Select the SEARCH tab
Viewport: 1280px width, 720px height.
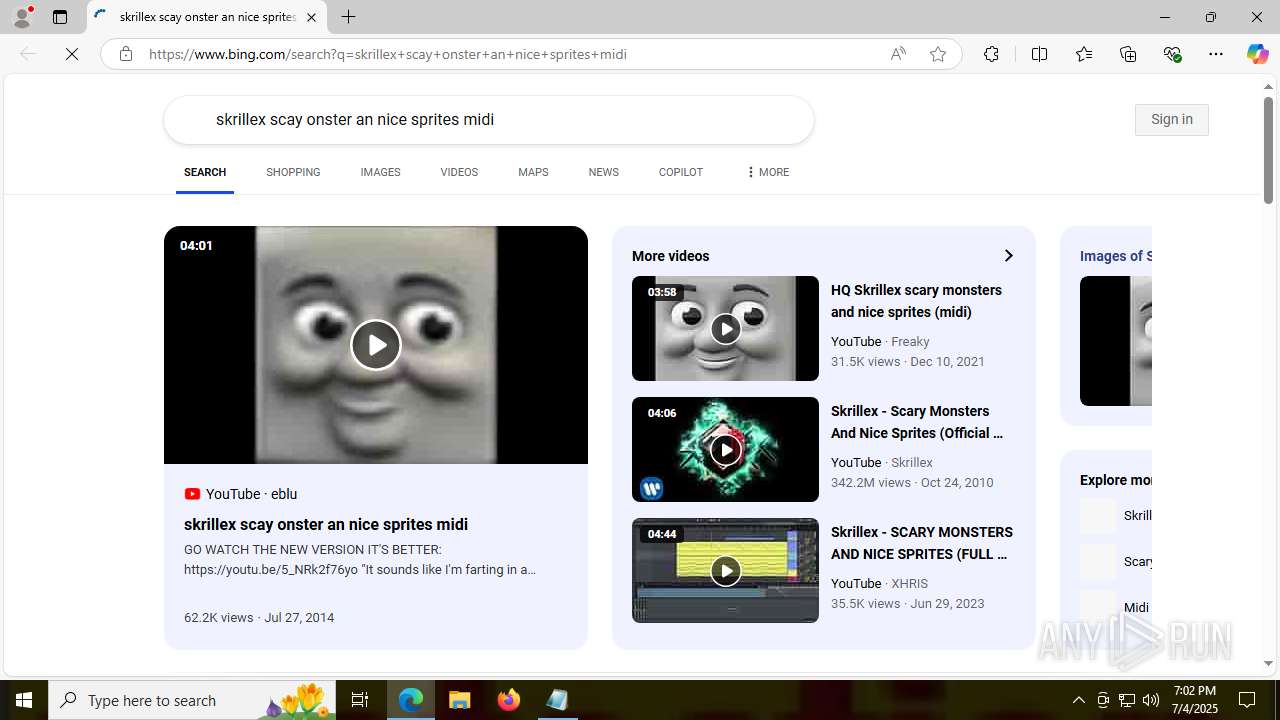coord(205,172)
